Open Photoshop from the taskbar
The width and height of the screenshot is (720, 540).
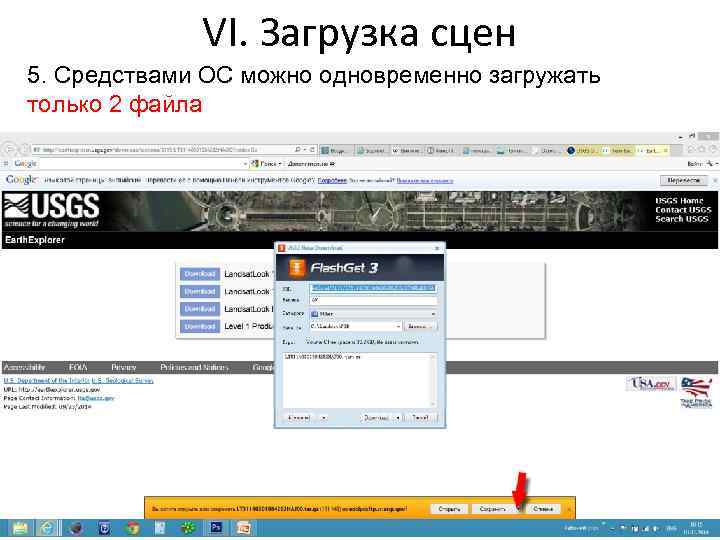point(216,528)
